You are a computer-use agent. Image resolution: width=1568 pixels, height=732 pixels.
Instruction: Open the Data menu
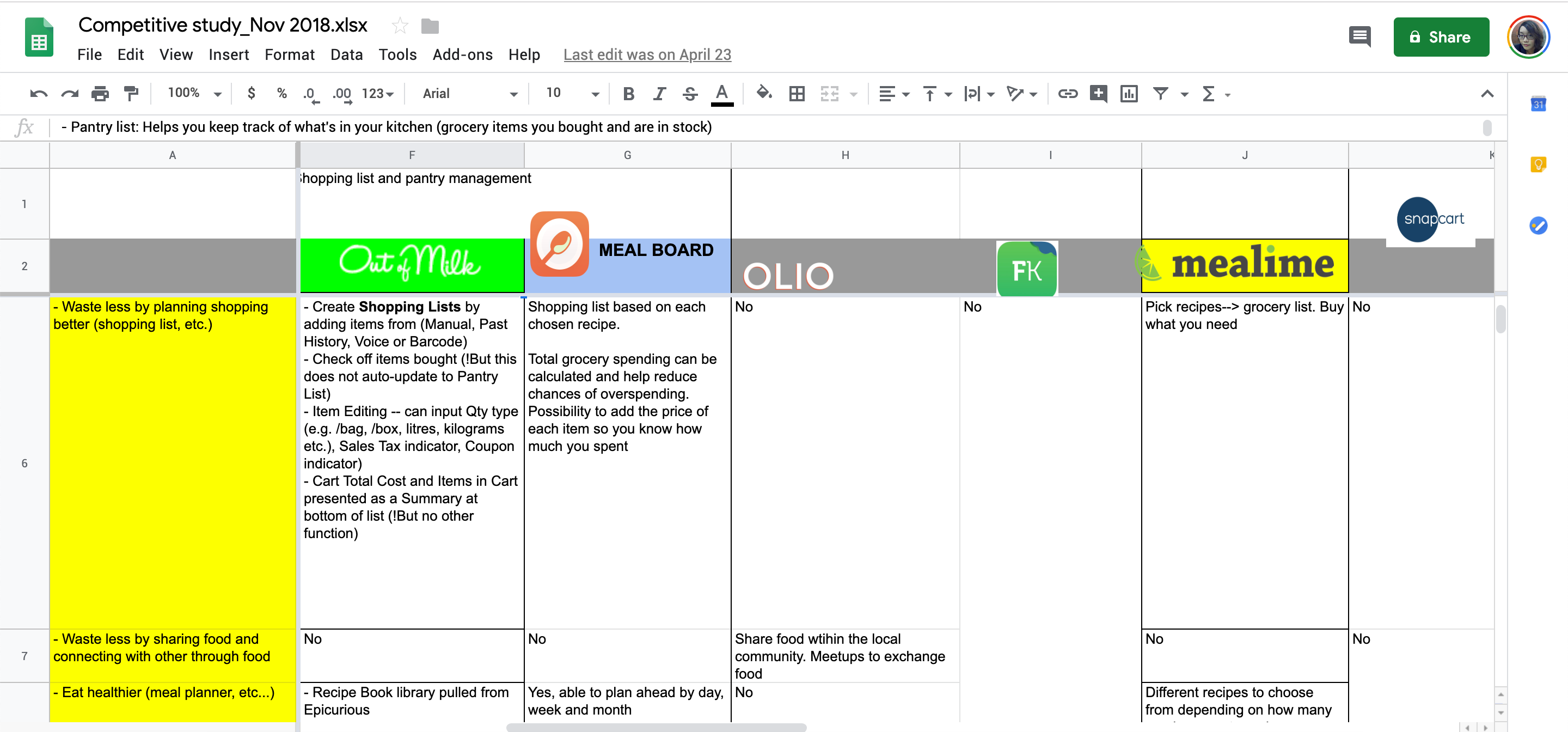pyautogui.click(x=346, y=55)
